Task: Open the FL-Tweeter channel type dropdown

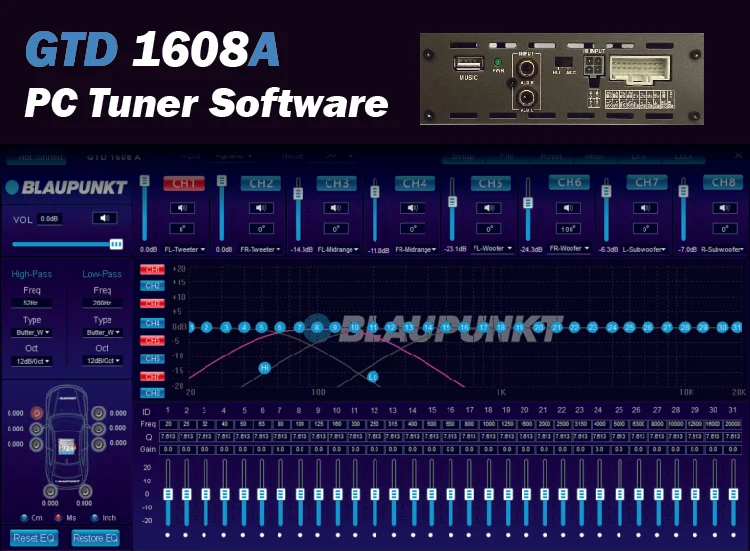Action: pos(185,249)
